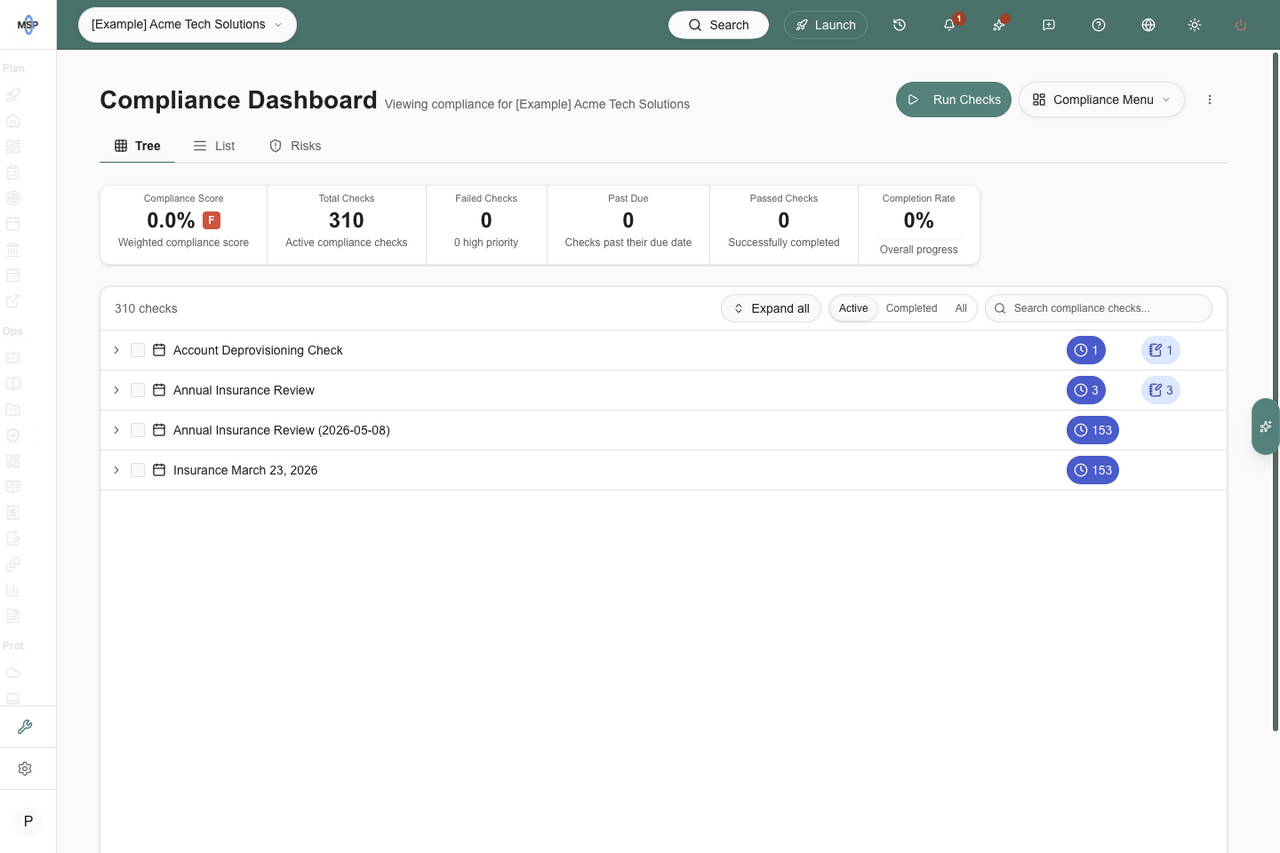The height and width of the screenshot is (853, 1280).
Task: Open the Risks tab
Action: point(295,146)
